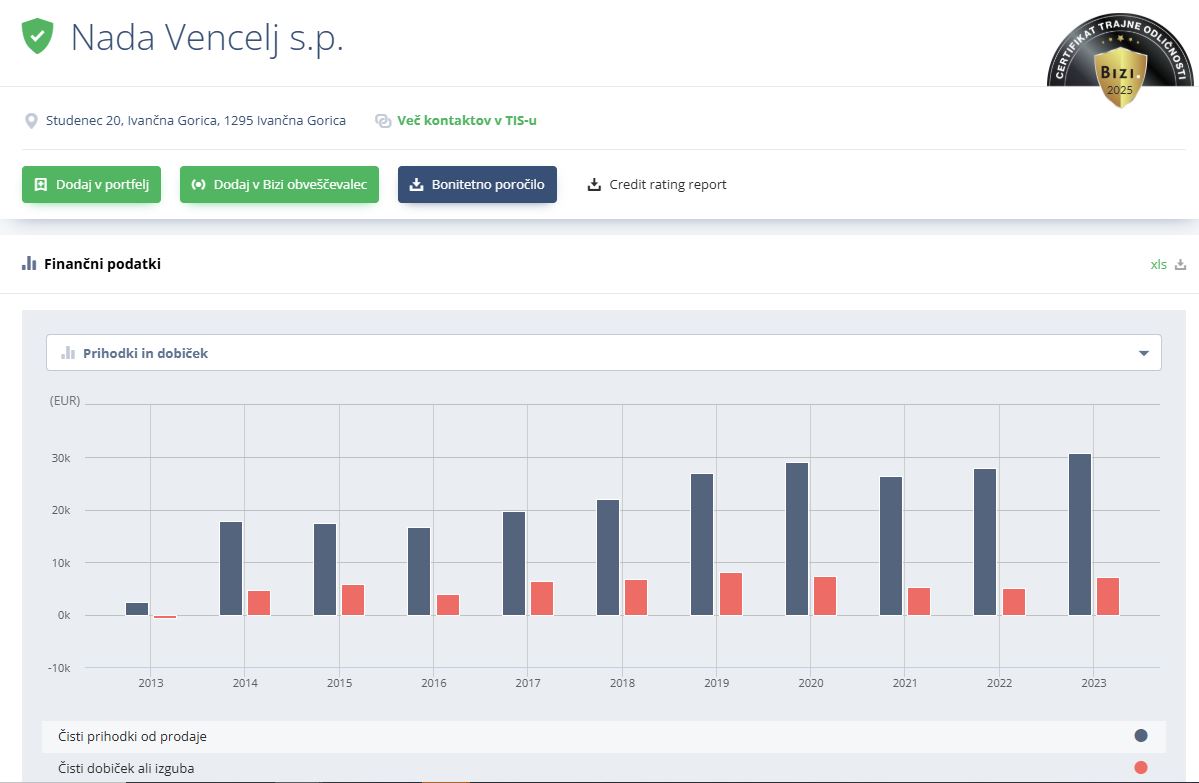Click the 2022 revenue bar
Screen dimensions: 1199x783
985,542
